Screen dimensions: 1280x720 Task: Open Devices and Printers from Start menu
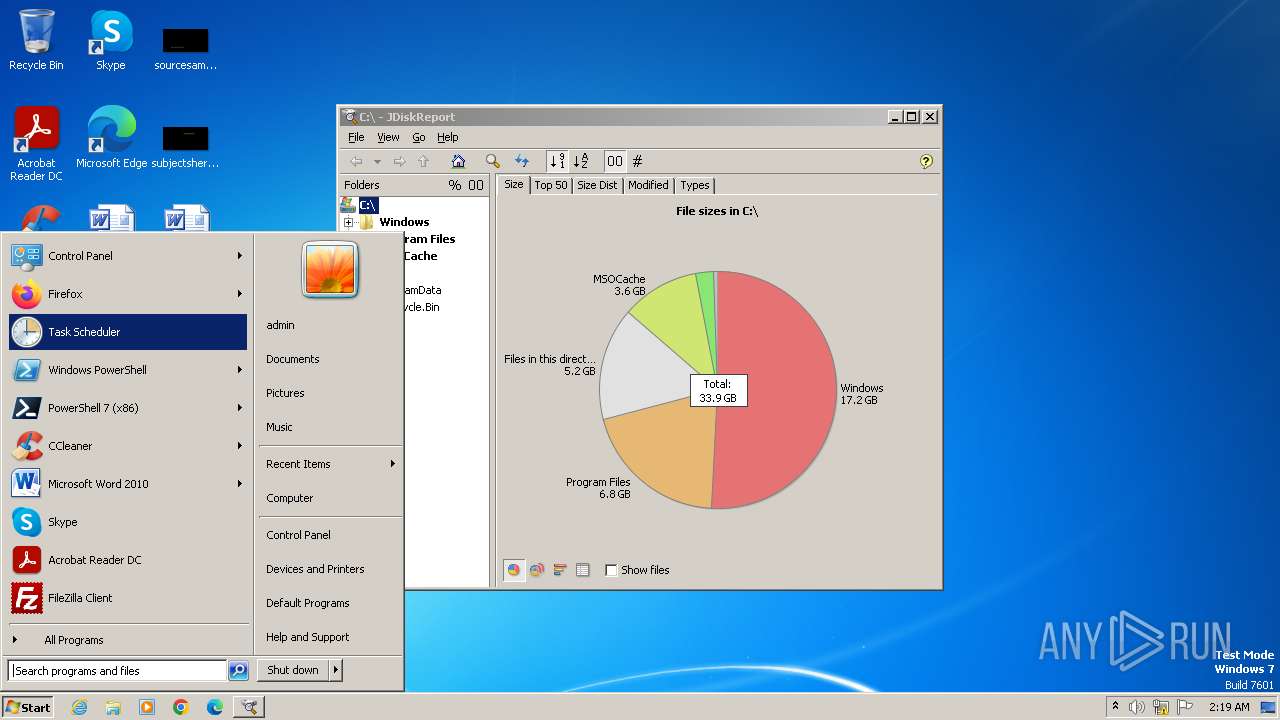click(x=315, y=569)
